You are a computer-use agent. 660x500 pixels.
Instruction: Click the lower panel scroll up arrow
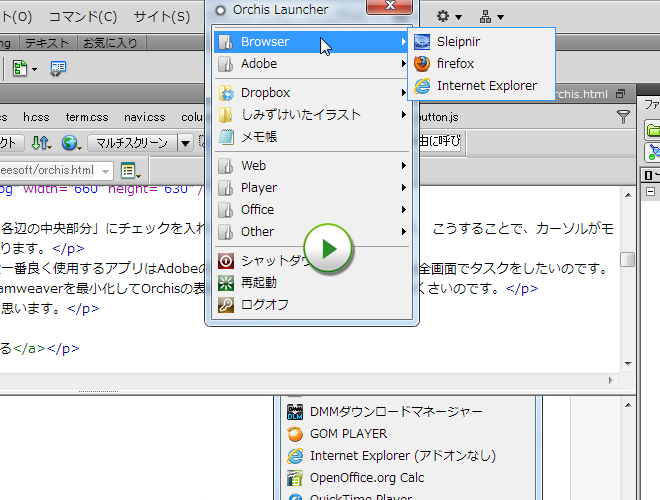[x=628, y=405]
